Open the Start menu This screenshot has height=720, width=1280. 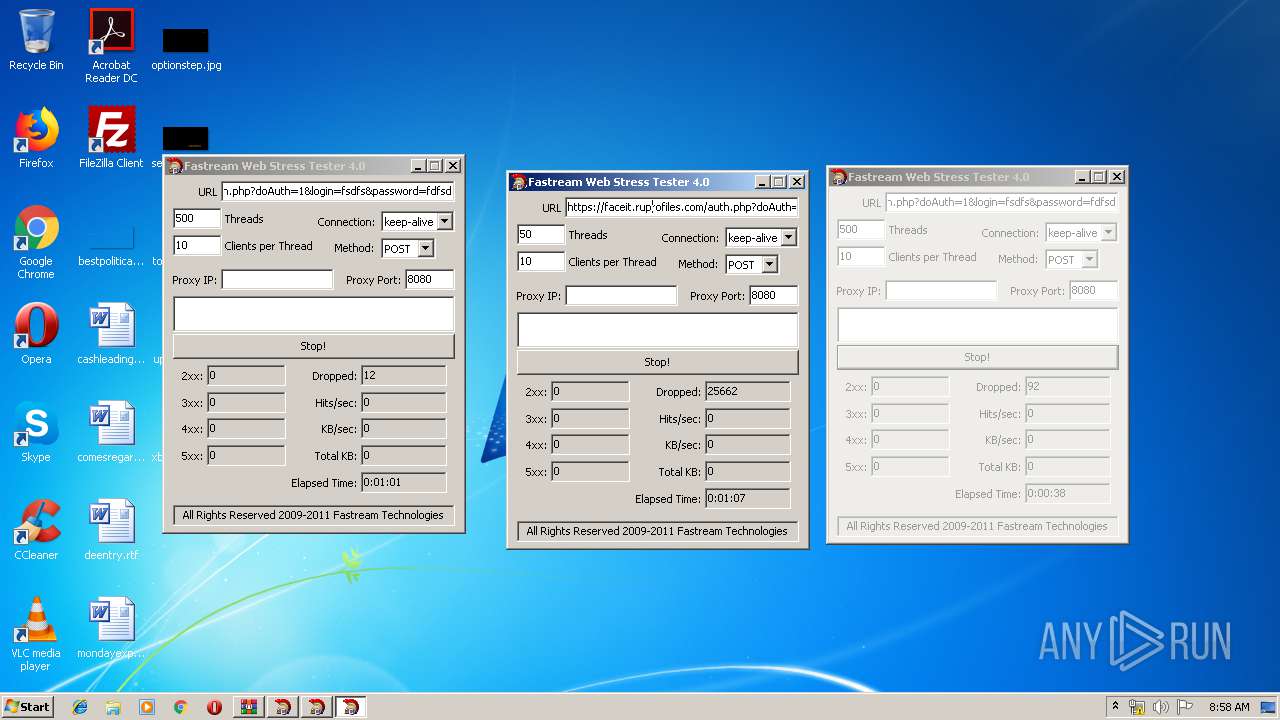(x=28, y=707)
